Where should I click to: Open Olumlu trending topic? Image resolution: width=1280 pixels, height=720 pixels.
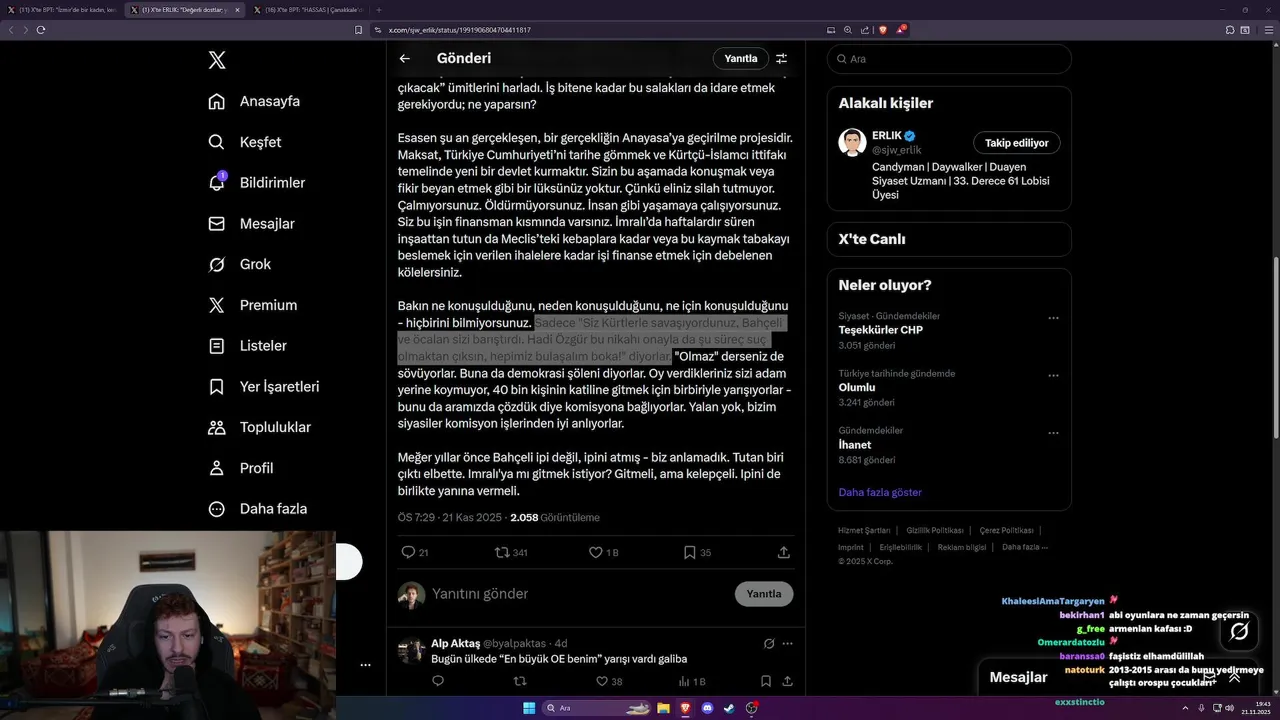coord(857,387)
